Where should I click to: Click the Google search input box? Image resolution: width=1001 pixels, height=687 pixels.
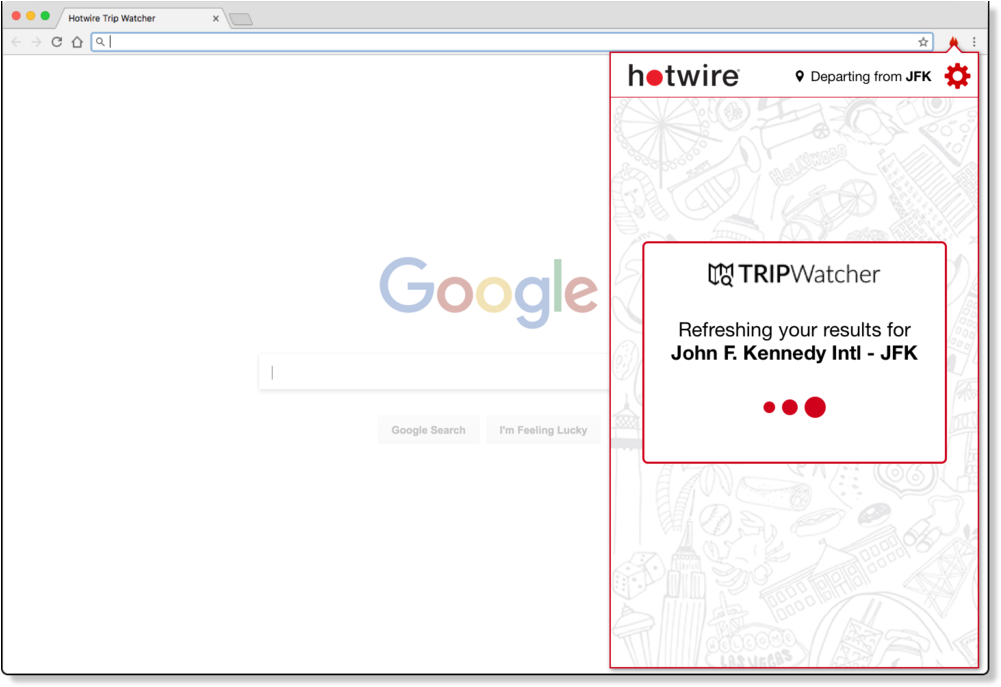click(434, 372)
